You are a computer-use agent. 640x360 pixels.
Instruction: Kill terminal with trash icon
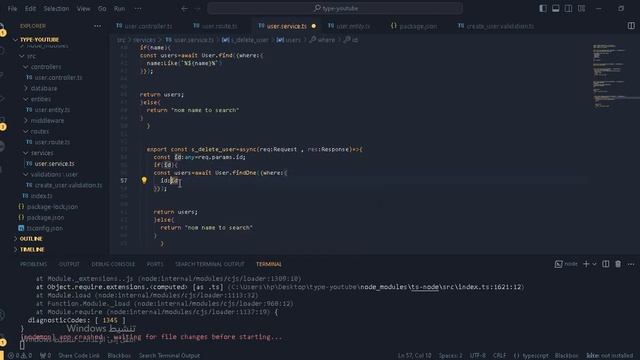pos(618,264)
